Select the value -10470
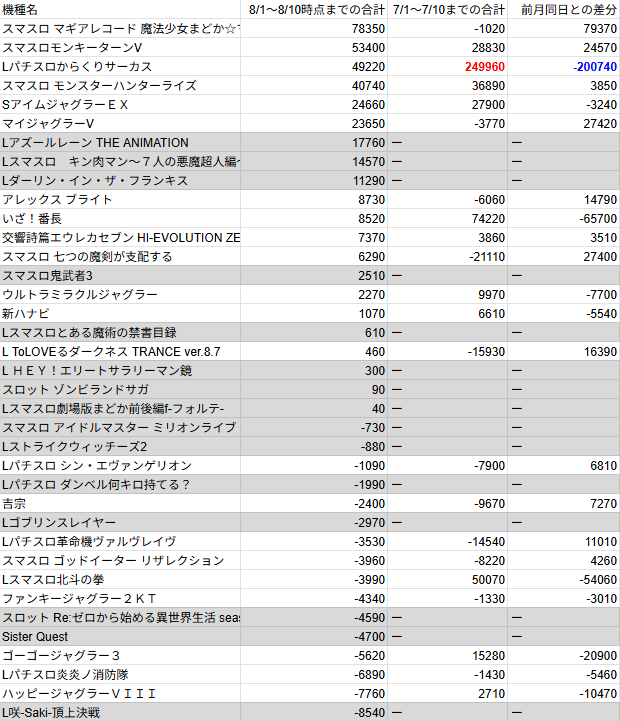Screen dimensions: 620x721 598,694
